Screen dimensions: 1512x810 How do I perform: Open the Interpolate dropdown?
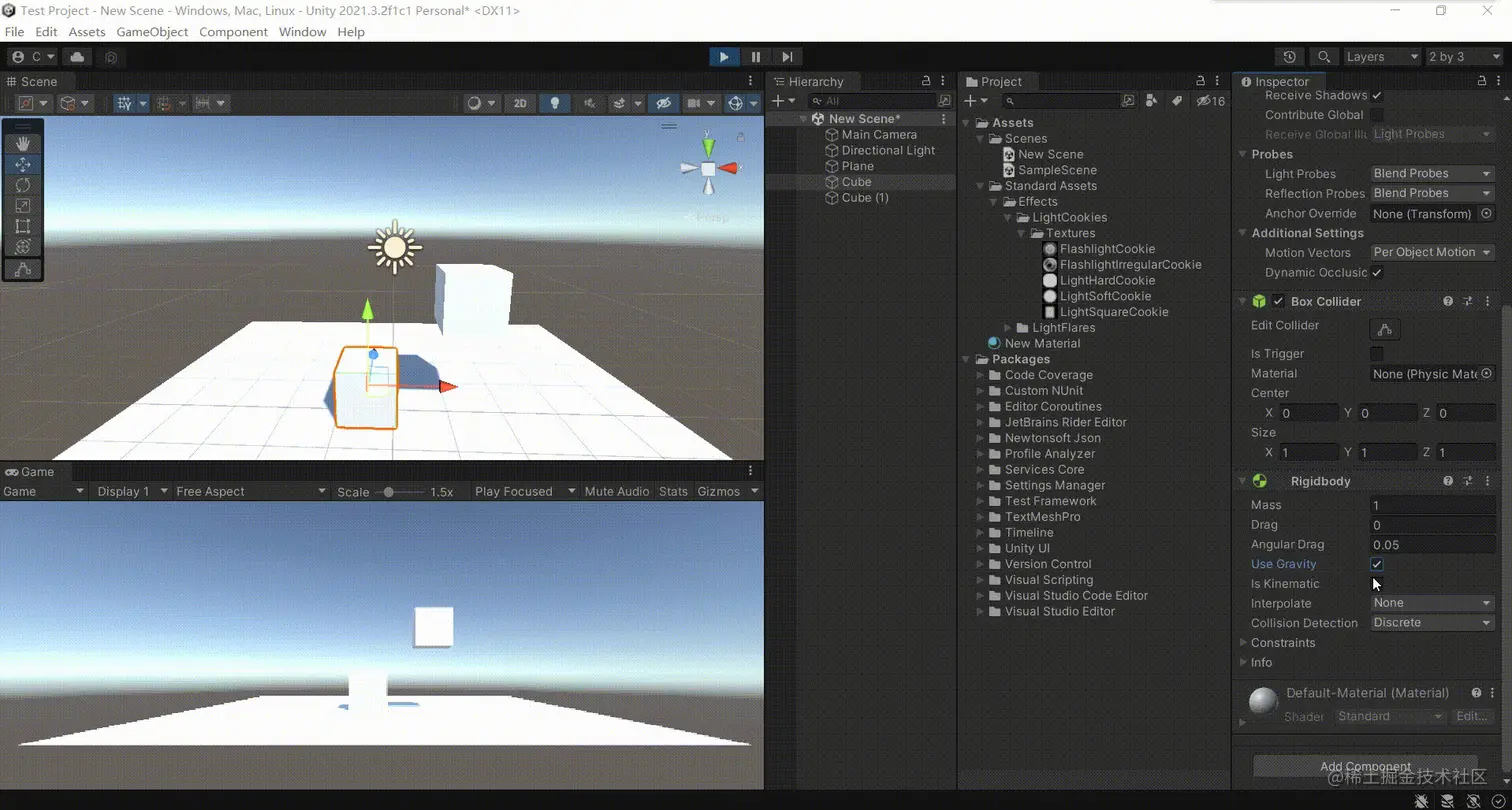[x=1432, y=603]
